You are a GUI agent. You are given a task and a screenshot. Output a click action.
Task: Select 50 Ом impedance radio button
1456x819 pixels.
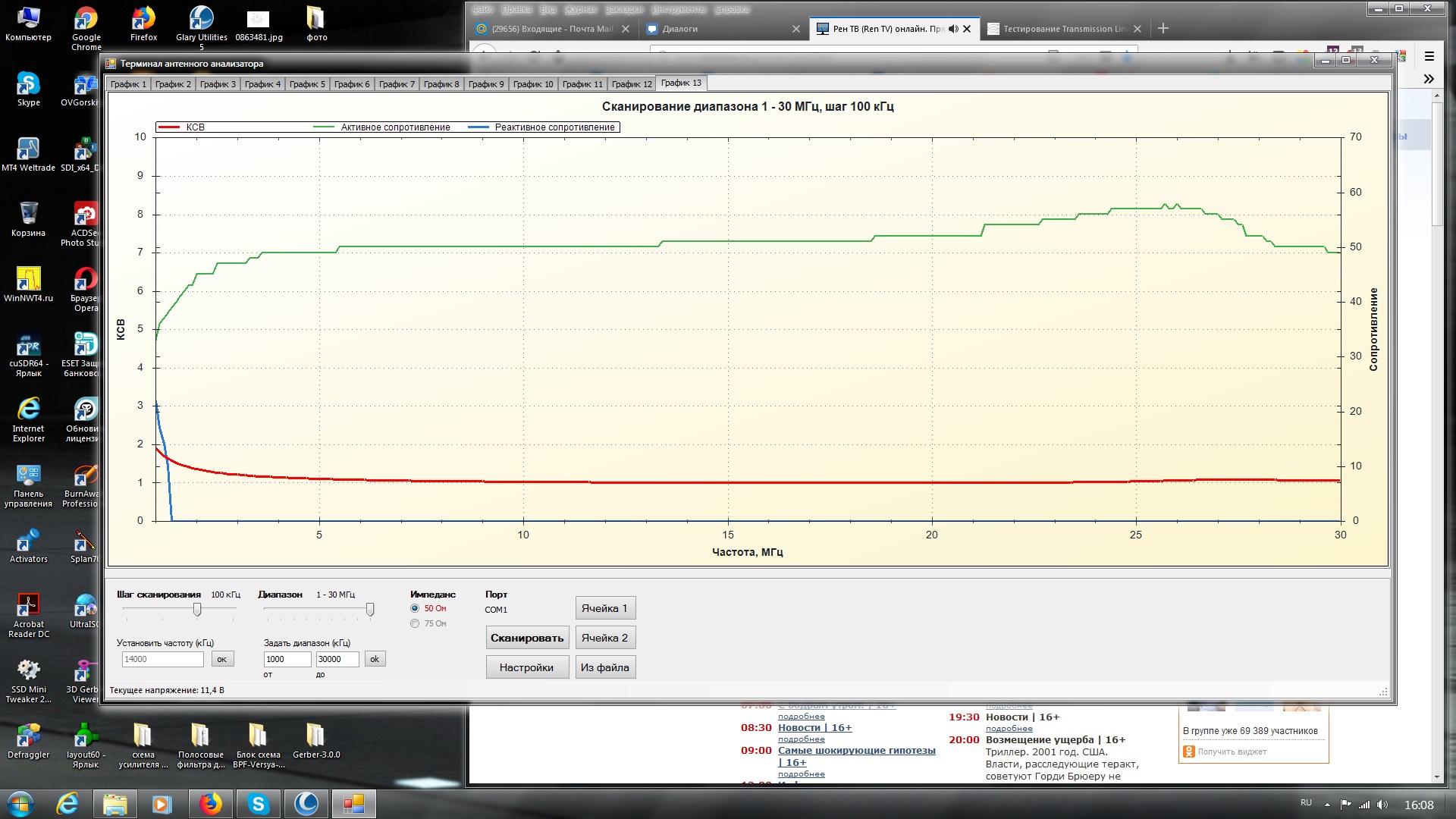pos(415,608)
